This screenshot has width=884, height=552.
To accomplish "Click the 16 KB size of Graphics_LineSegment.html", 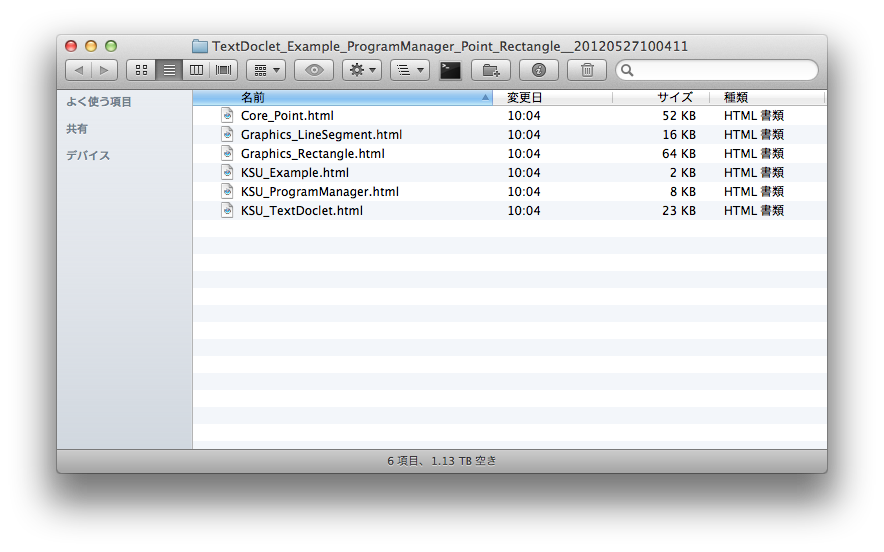I will [x=679, y=135].
